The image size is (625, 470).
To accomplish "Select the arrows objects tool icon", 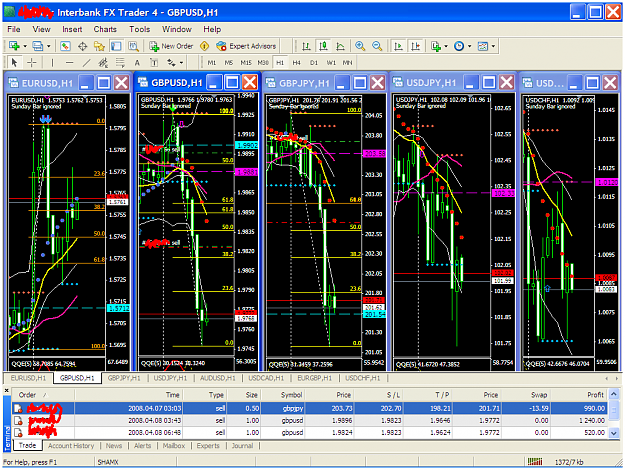I will (x=171, y=63).
